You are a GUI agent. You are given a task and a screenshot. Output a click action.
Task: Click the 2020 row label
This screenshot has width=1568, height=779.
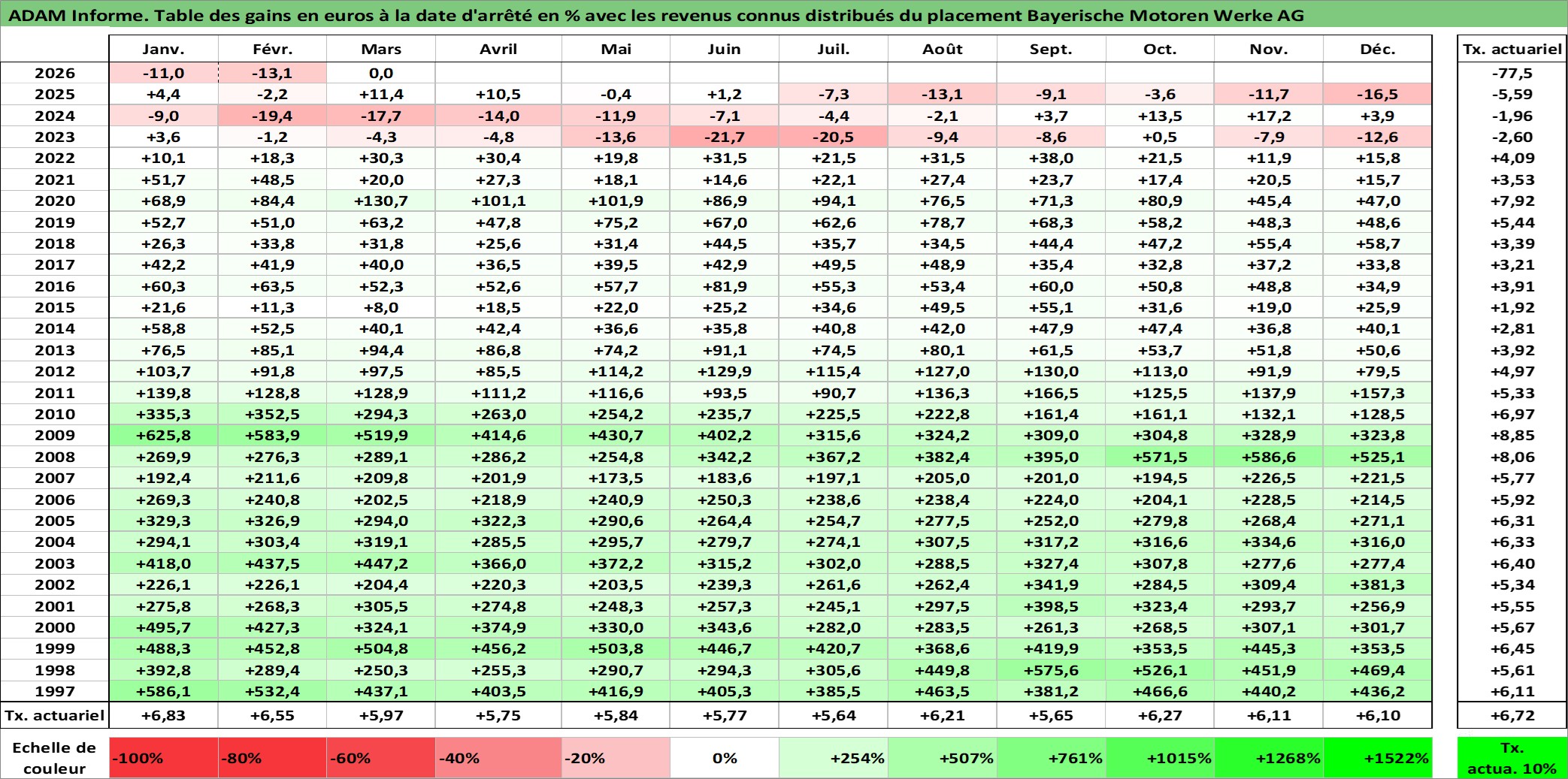(55, 201)
